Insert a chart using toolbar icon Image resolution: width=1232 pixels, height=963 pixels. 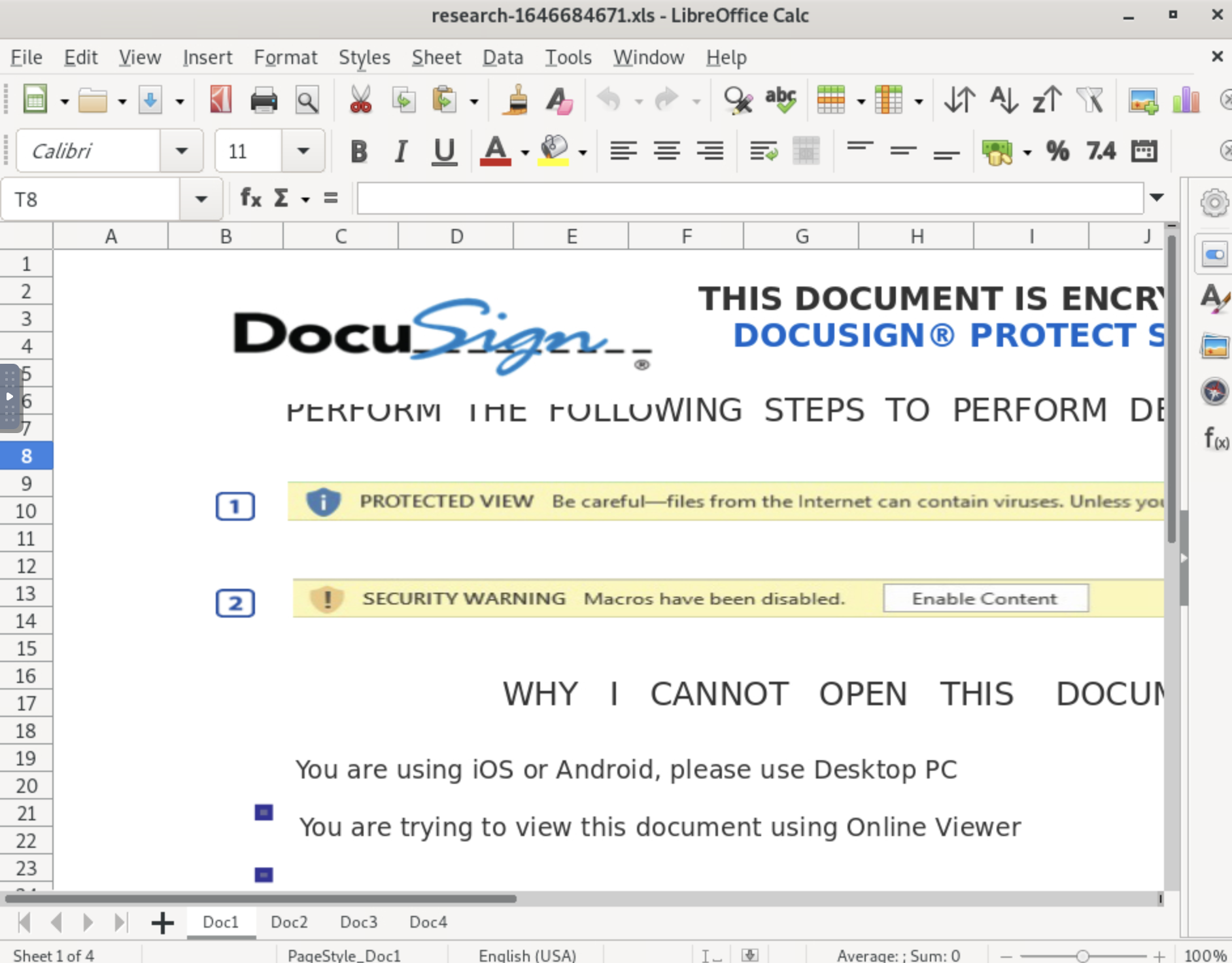tap(1186, 101)
